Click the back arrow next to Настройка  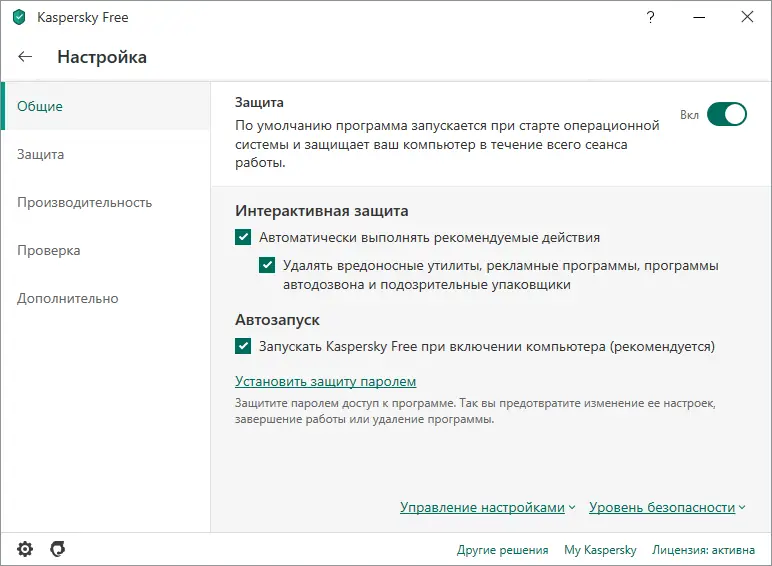pos(25,57)
